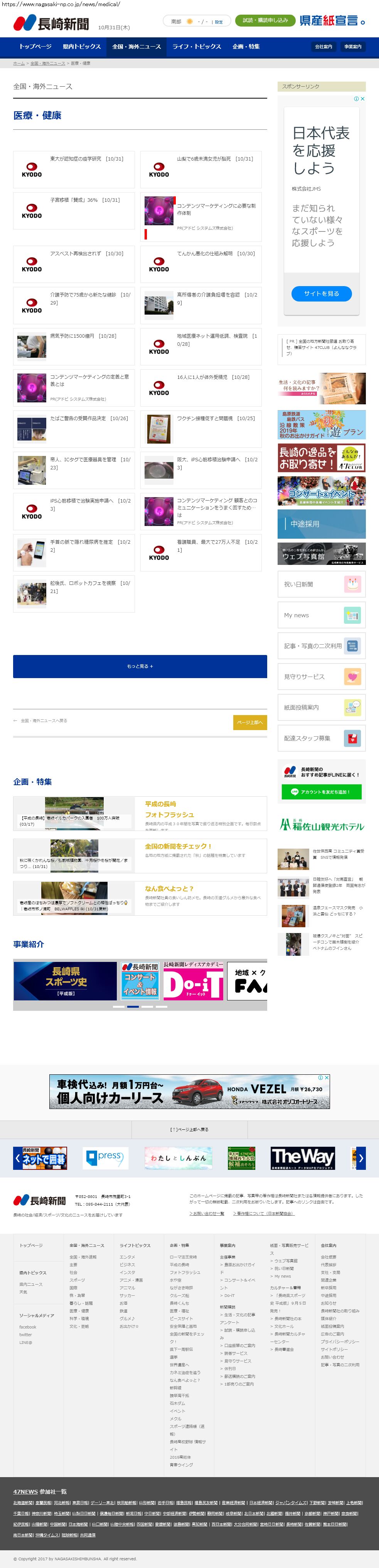
Task: Click the 長崎新聞 header logo
Action: coord(51,24)
